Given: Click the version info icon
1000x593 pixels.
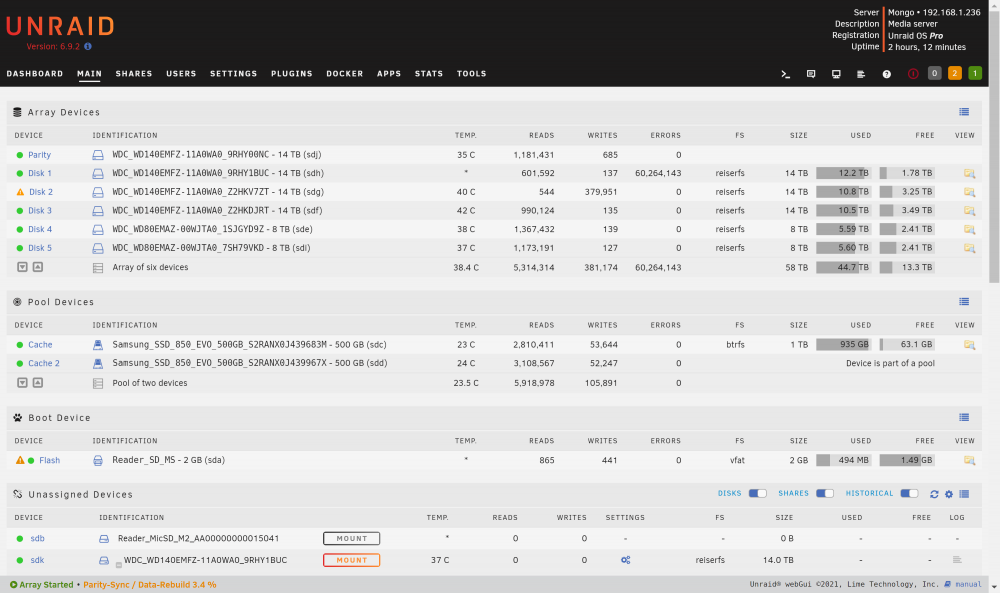Looking at the screenshot, I should (88, 47).
